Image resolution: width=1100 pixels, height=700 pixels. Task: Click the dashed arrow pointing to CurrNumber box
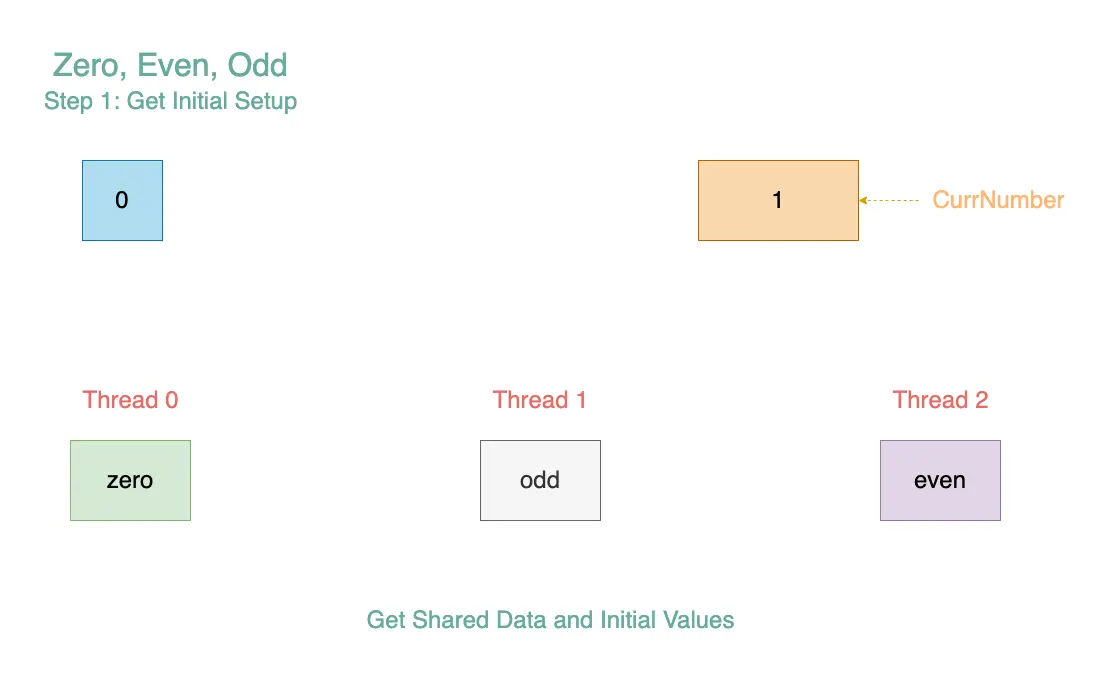pos(889,201)
